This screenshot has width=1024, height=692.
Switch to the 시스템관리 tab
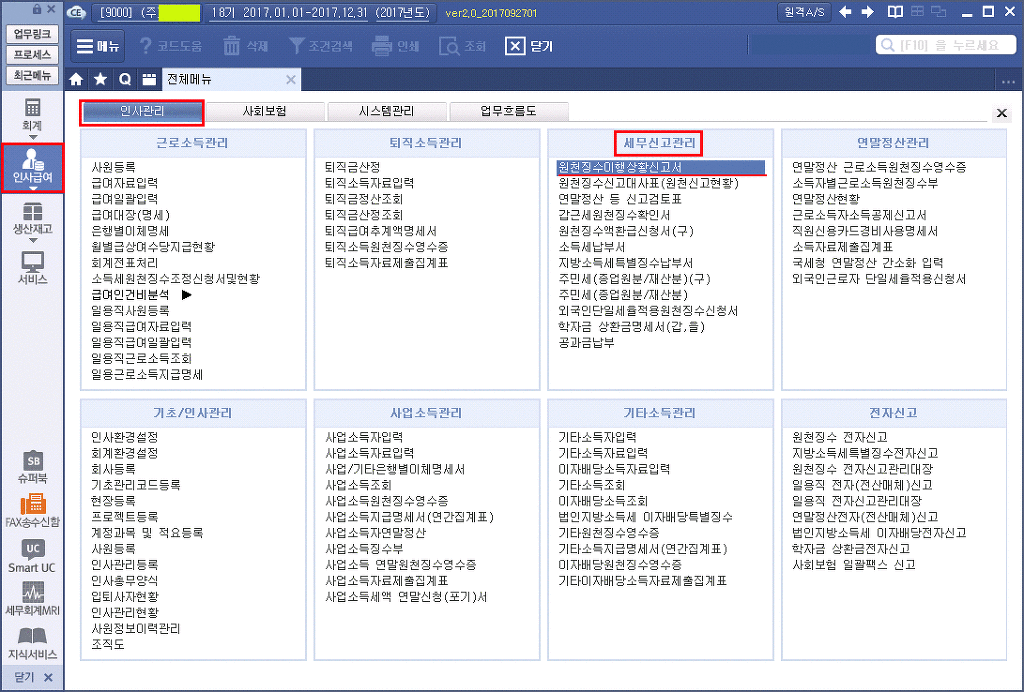click(387, 112)
